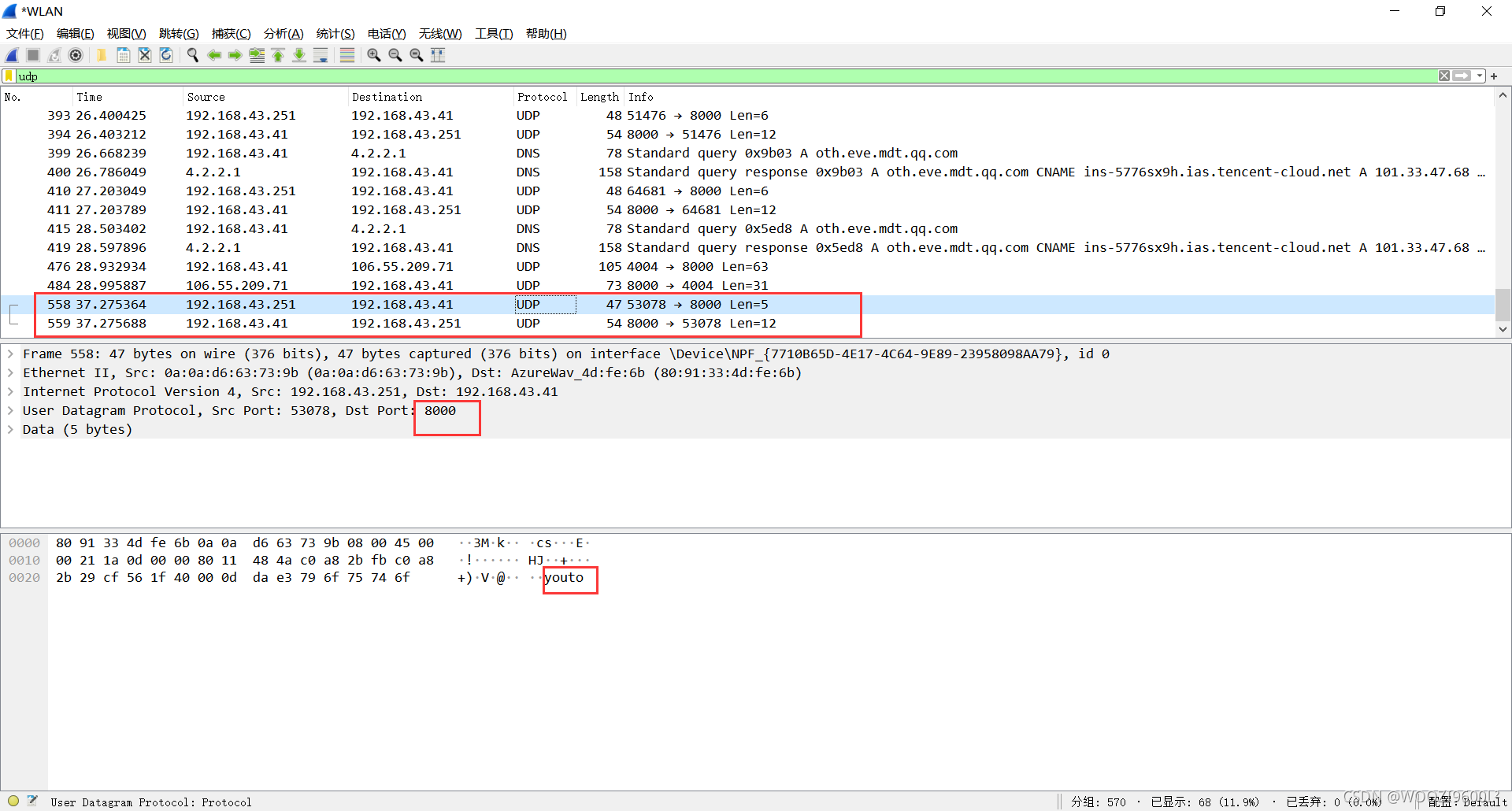Click the packet list scrollbar down arrow
This screenshot has height=811, width=1512.
click(x=1503, y=330)
